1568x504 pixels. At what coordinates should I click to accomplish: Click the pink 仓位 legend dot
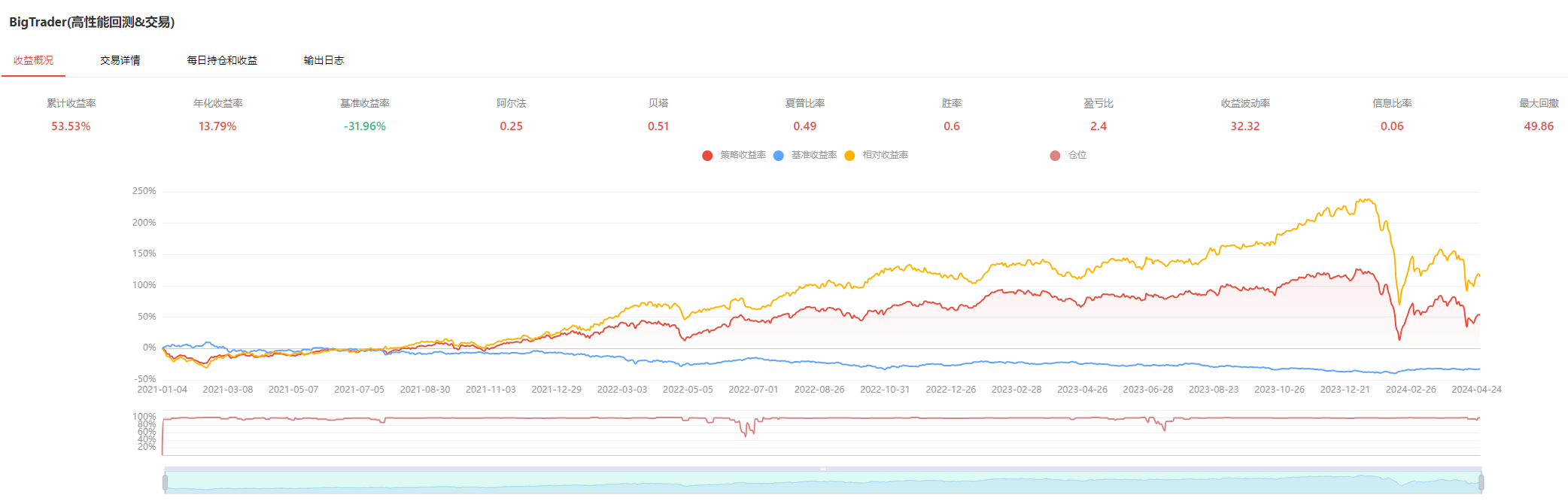pyautogui.click(x=1055, y=156)
